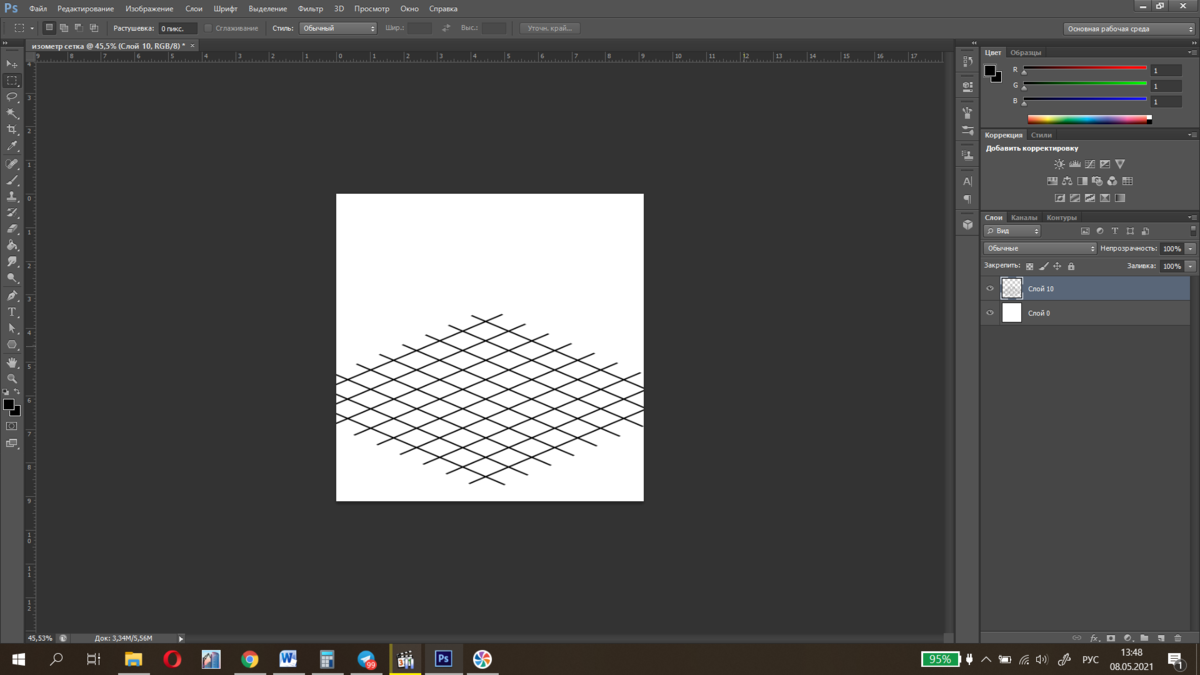Screen dimensions: 1200x675
Task: Add a layer style with fx button
Action: click(1094, 638)
